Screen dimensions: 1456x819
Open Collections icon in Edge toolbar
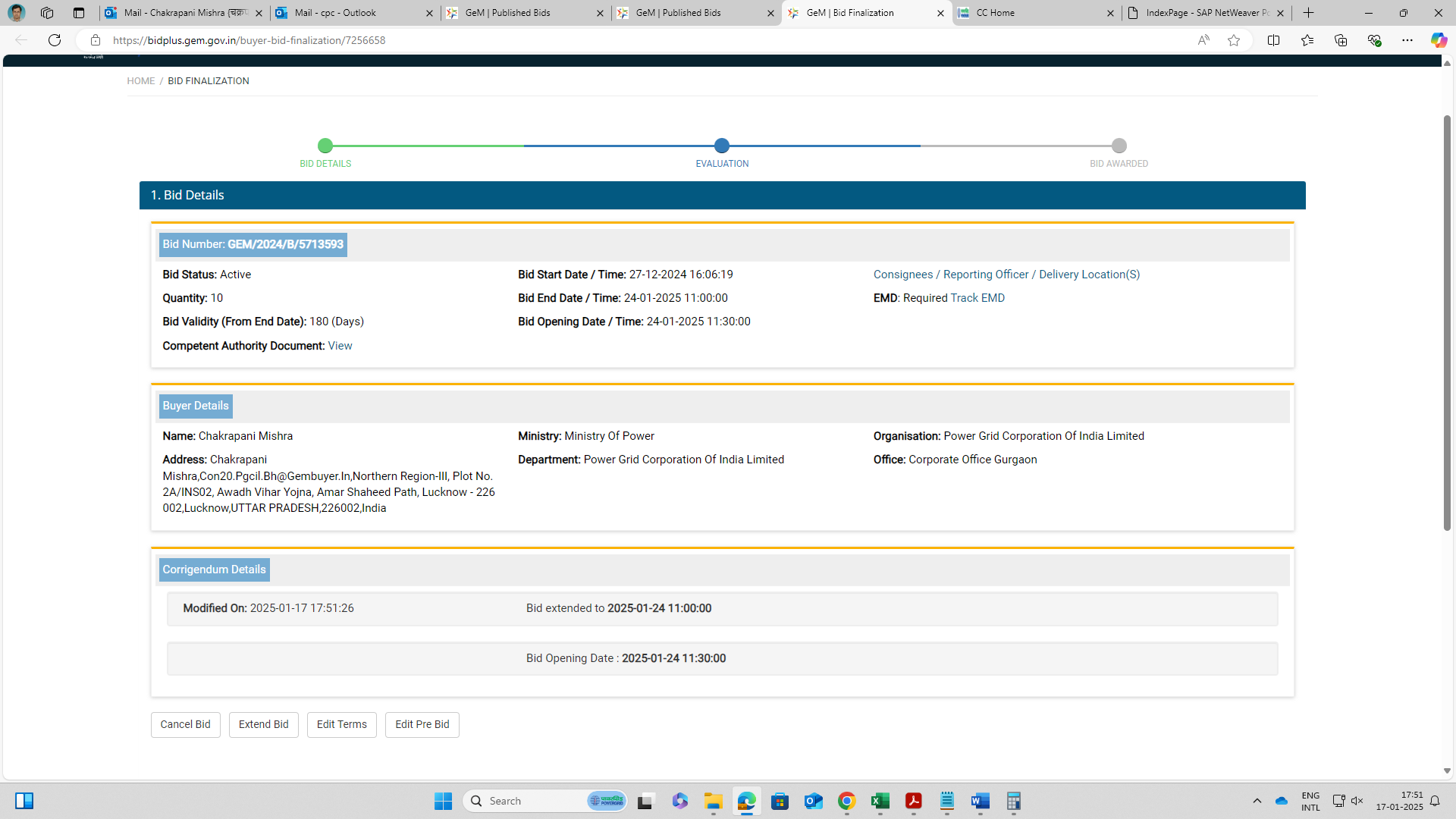[x=1341, y=40]
